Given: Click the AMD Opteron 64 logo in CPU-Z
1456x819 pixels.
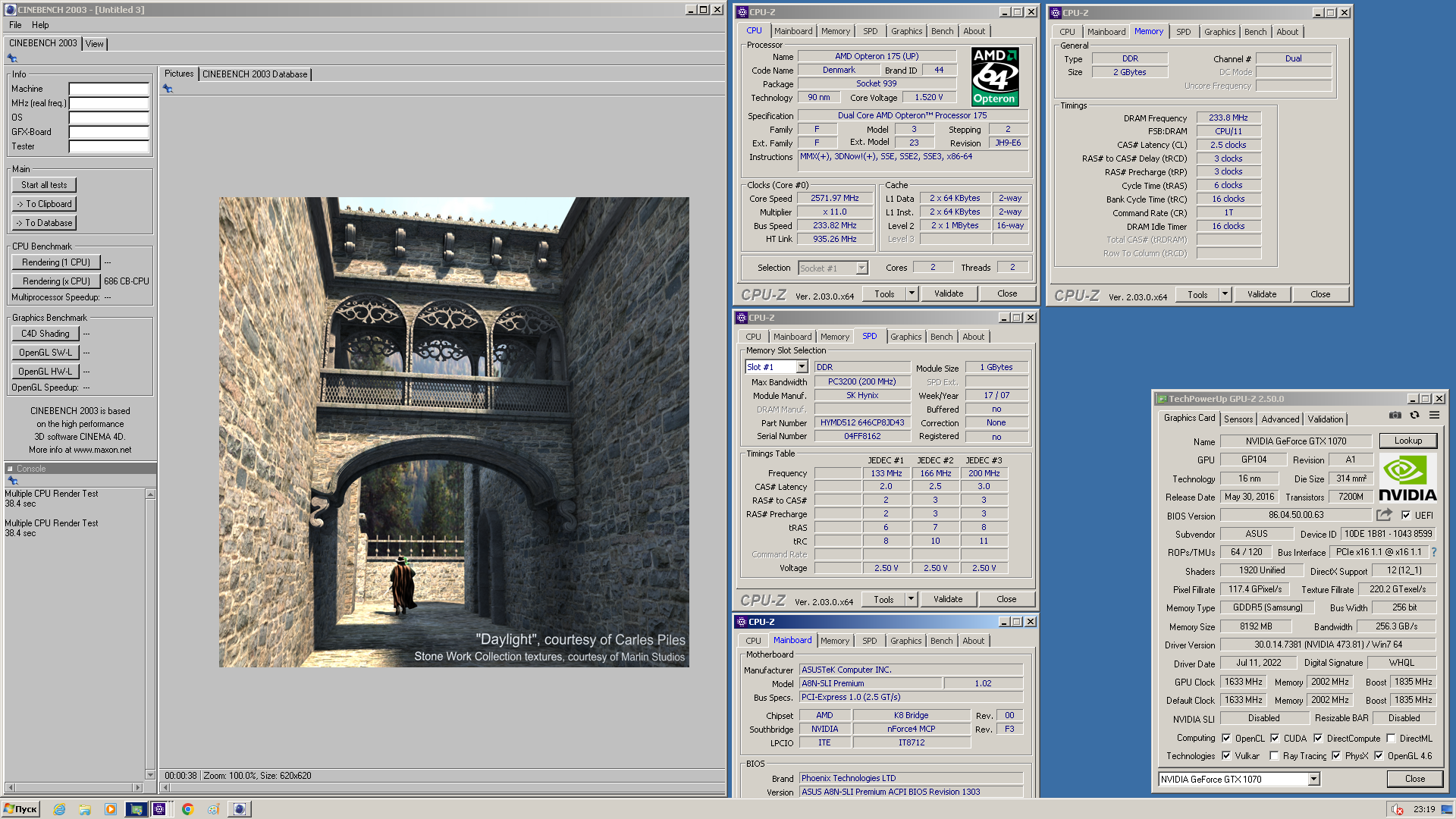Looking at the screenshot, I should pos(995,77).
